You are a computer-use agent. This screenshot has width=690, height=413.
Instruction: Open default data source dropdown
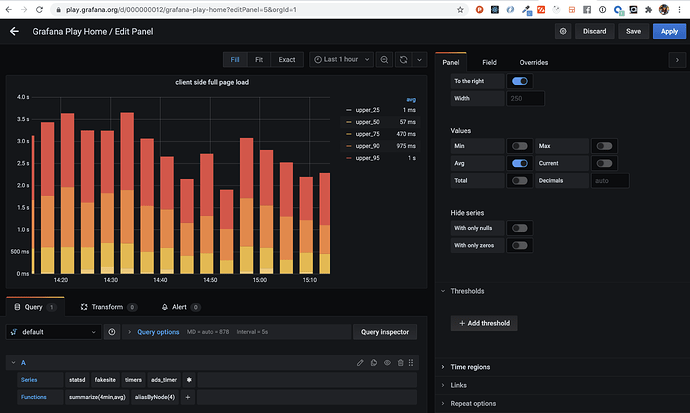pyautogui.click(x=54, y=332)
